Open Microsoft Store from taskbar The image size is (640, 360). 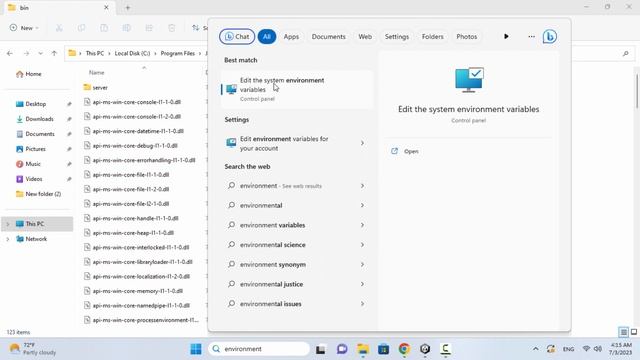[x=384, y=349]
